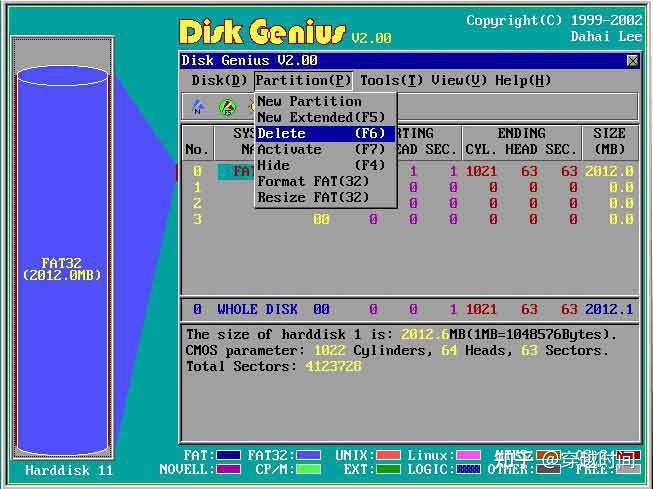The image size is (653, 489).
Task: Click the 1022 Cylinders value
Action: [x=329, y=350]
